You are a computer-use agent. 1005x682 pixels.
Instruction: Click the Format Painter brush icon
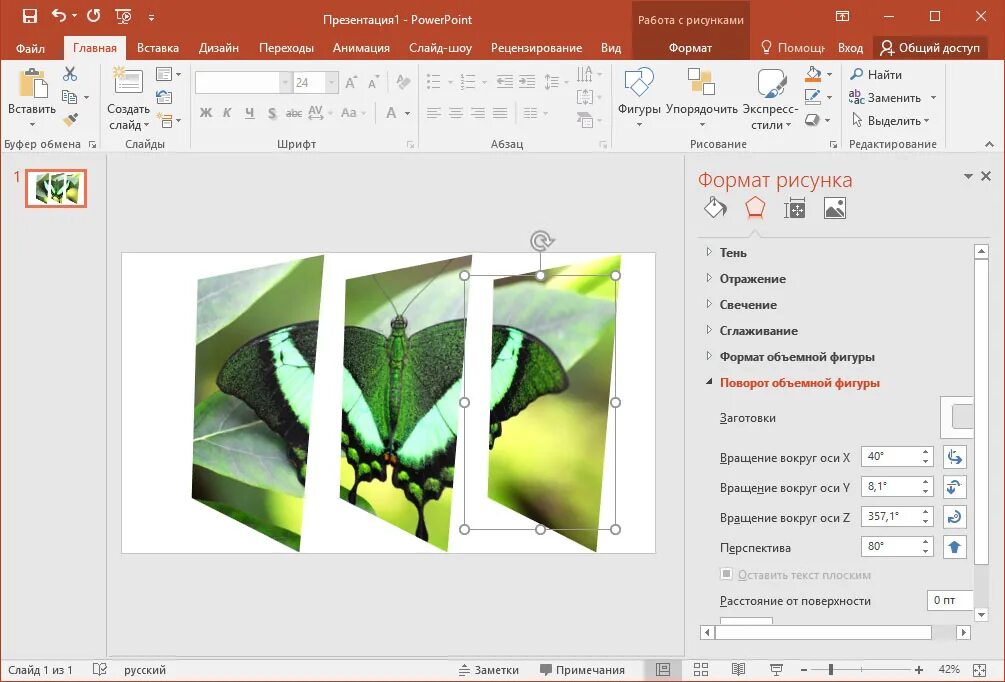70,120
